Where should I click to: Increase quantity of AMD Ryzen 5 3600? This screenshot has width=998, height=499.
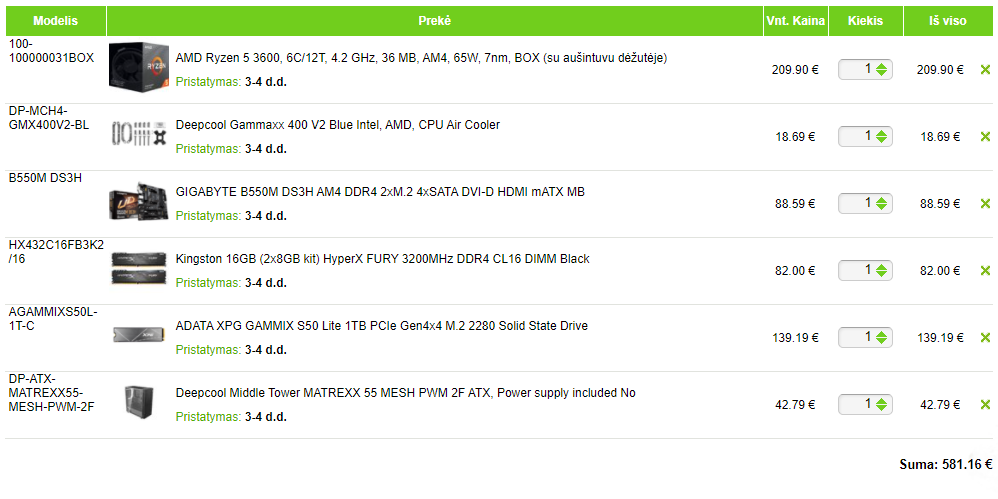coord(881,66)
